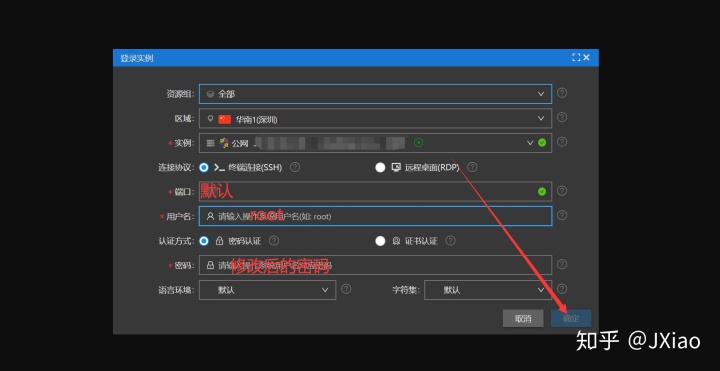Click the 登录实例 dialog title text

136,58
